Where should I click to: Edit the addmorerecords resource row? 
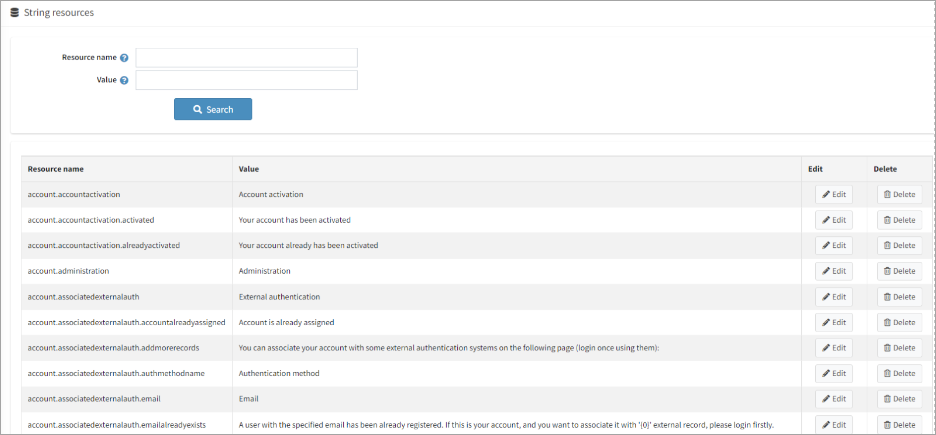834,348
